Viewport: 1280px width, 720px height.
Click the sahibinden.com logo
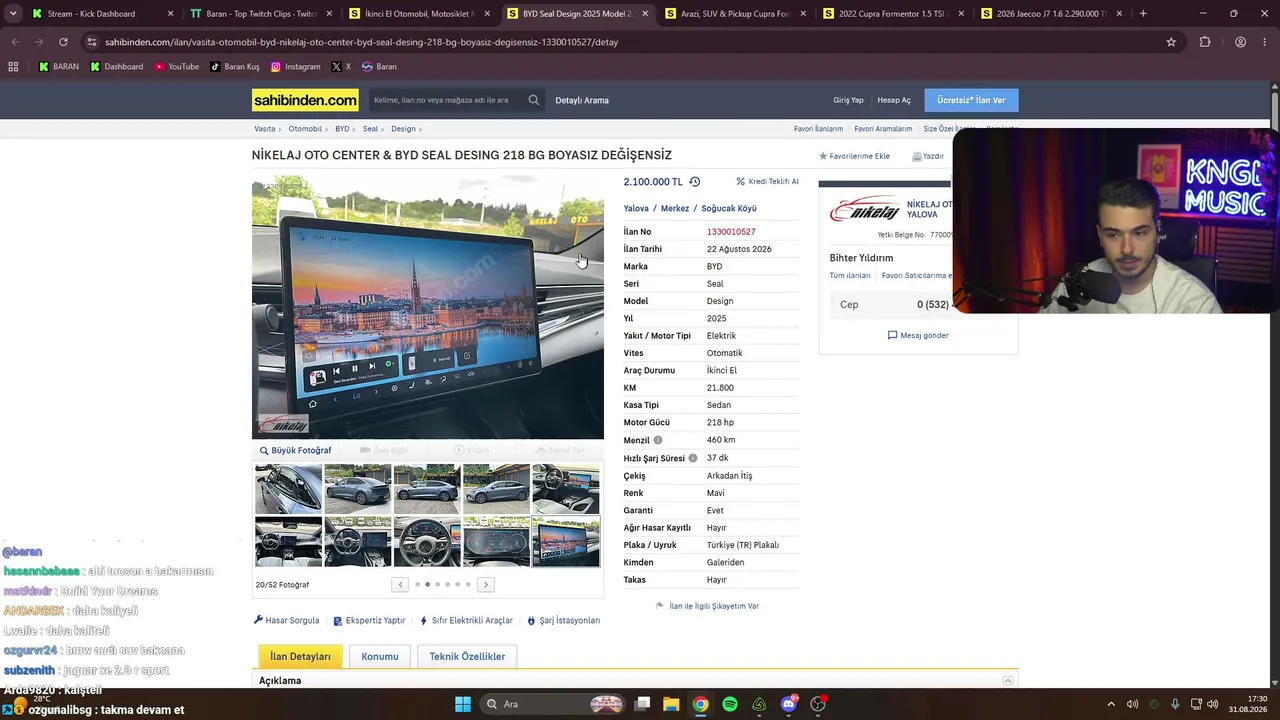[305, 100]
